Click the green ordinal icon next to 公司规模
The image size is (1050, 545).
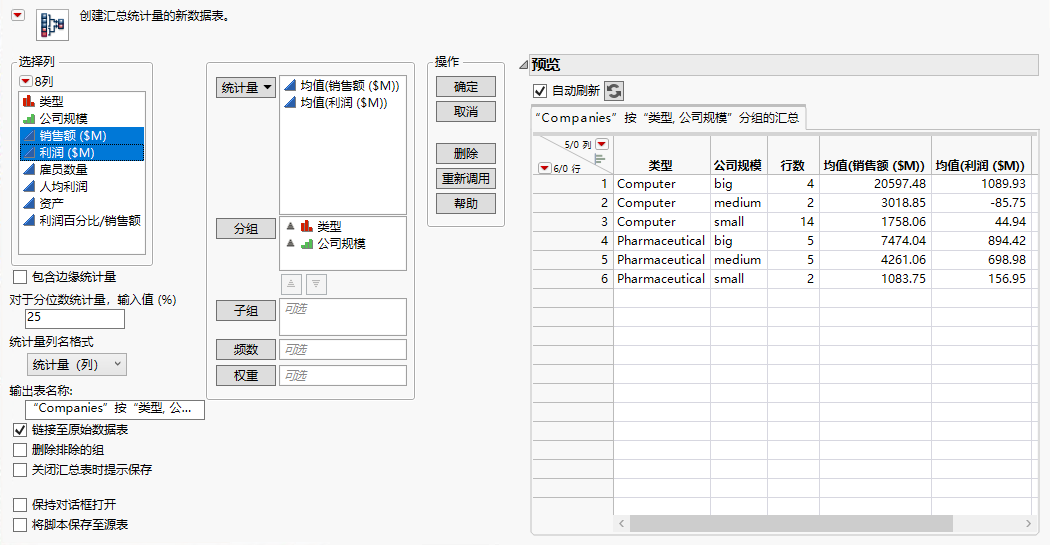click(x=29, y=119)
